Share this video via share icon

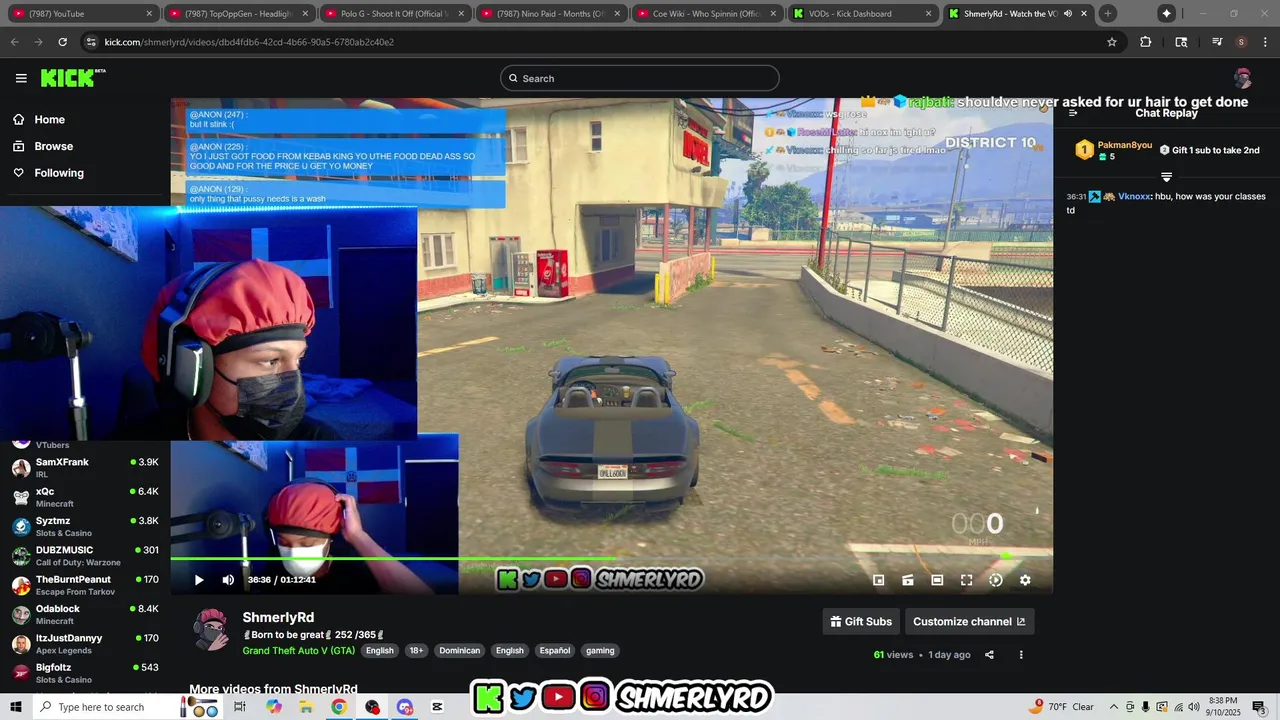(x=989, y=655)
